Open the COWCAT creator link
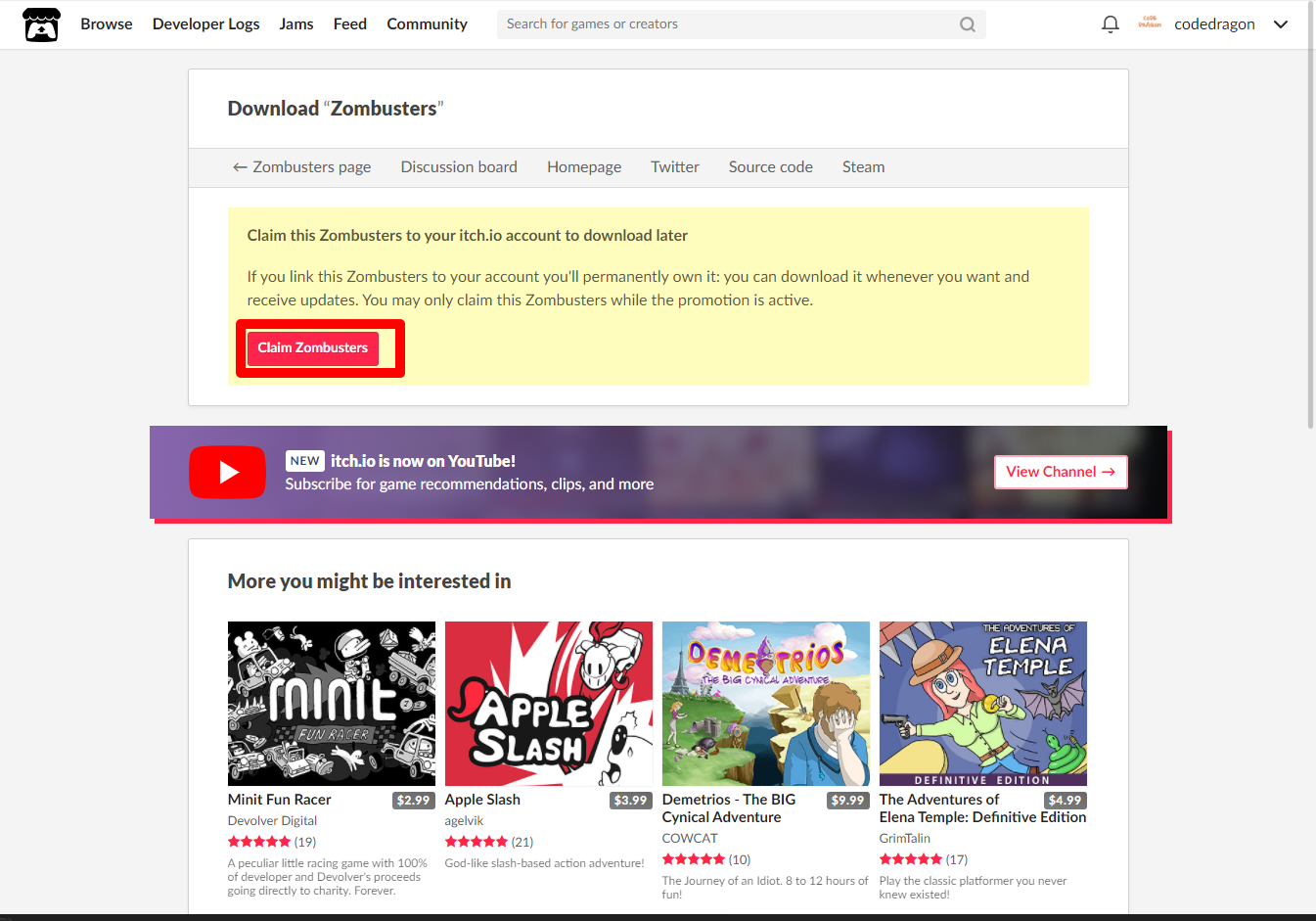The image size is (1316, 921). 690,839
